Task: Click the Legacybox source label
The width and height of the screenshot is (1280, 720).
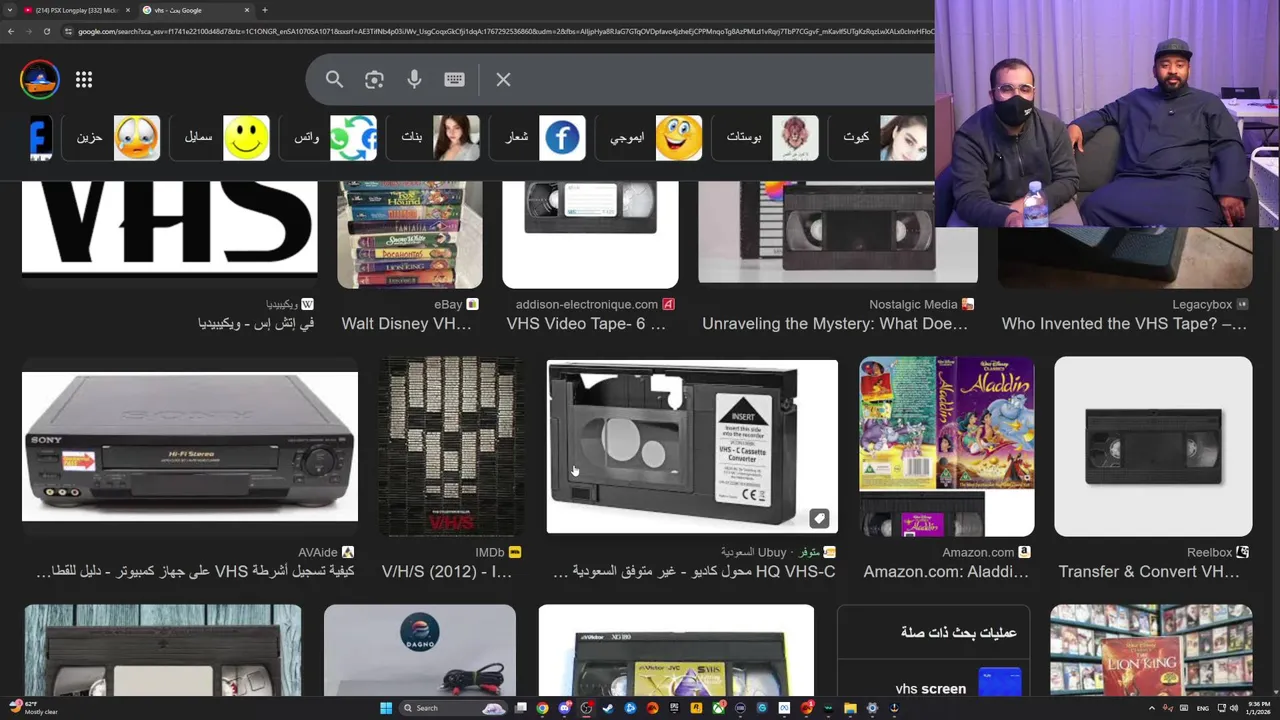Action: coord(1202,304)
